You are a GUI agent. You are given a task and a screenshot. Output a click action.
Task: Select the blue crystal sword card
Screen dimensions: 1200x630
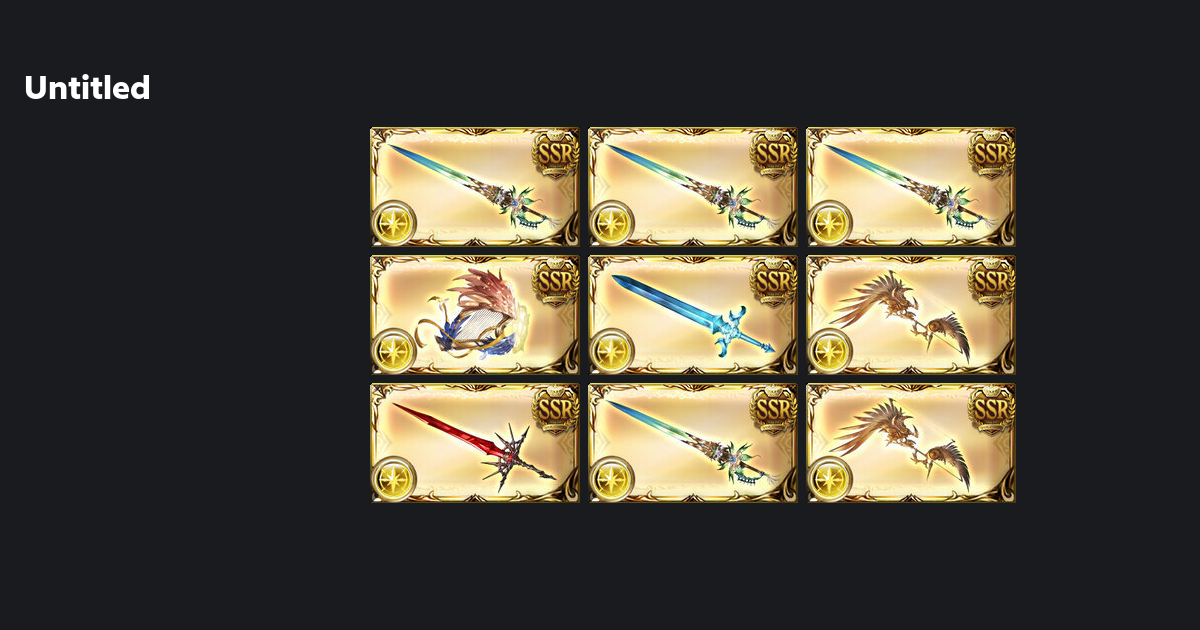(693, 315)
